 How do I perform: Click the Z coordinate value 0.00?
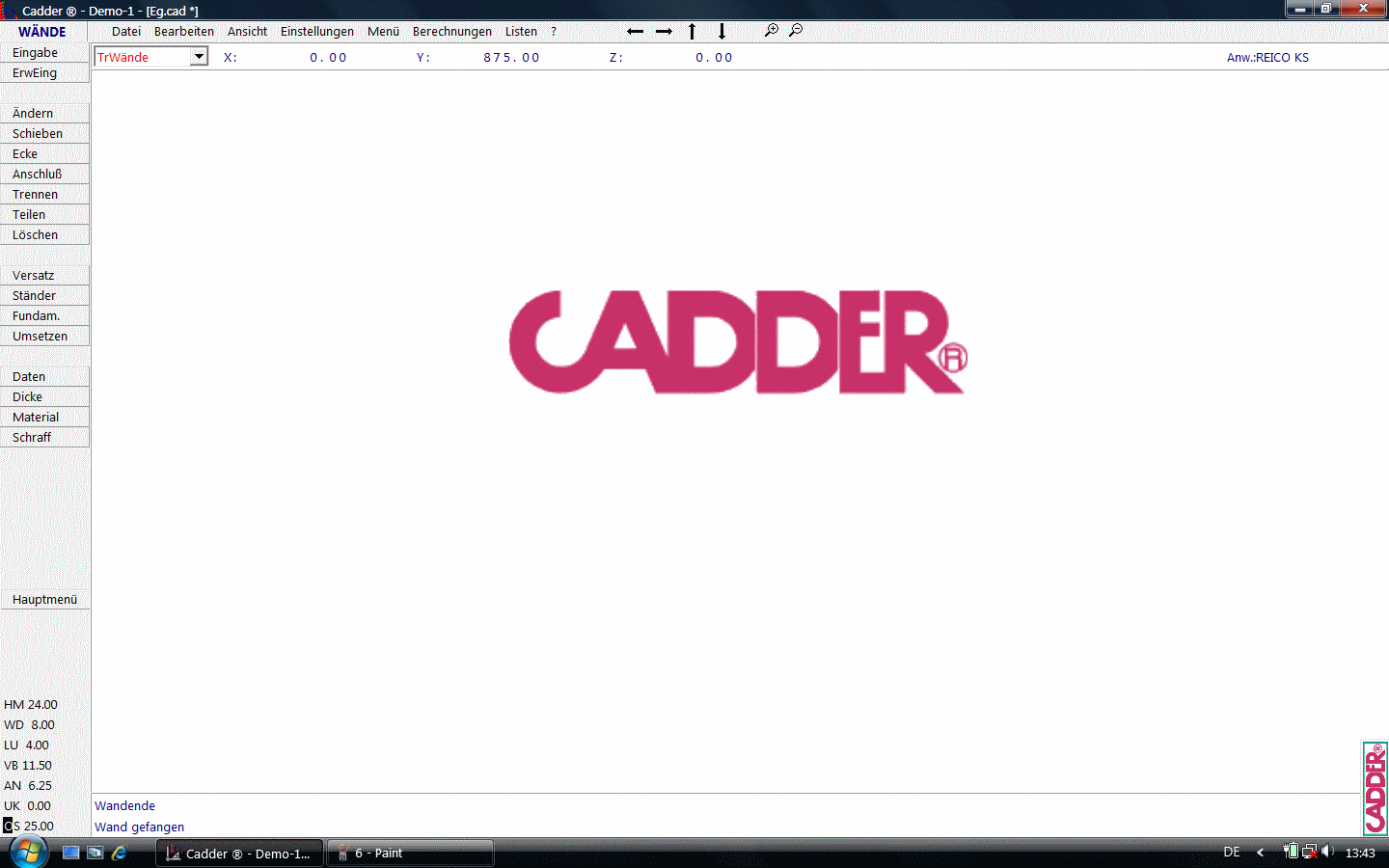(x=714, y=58)
